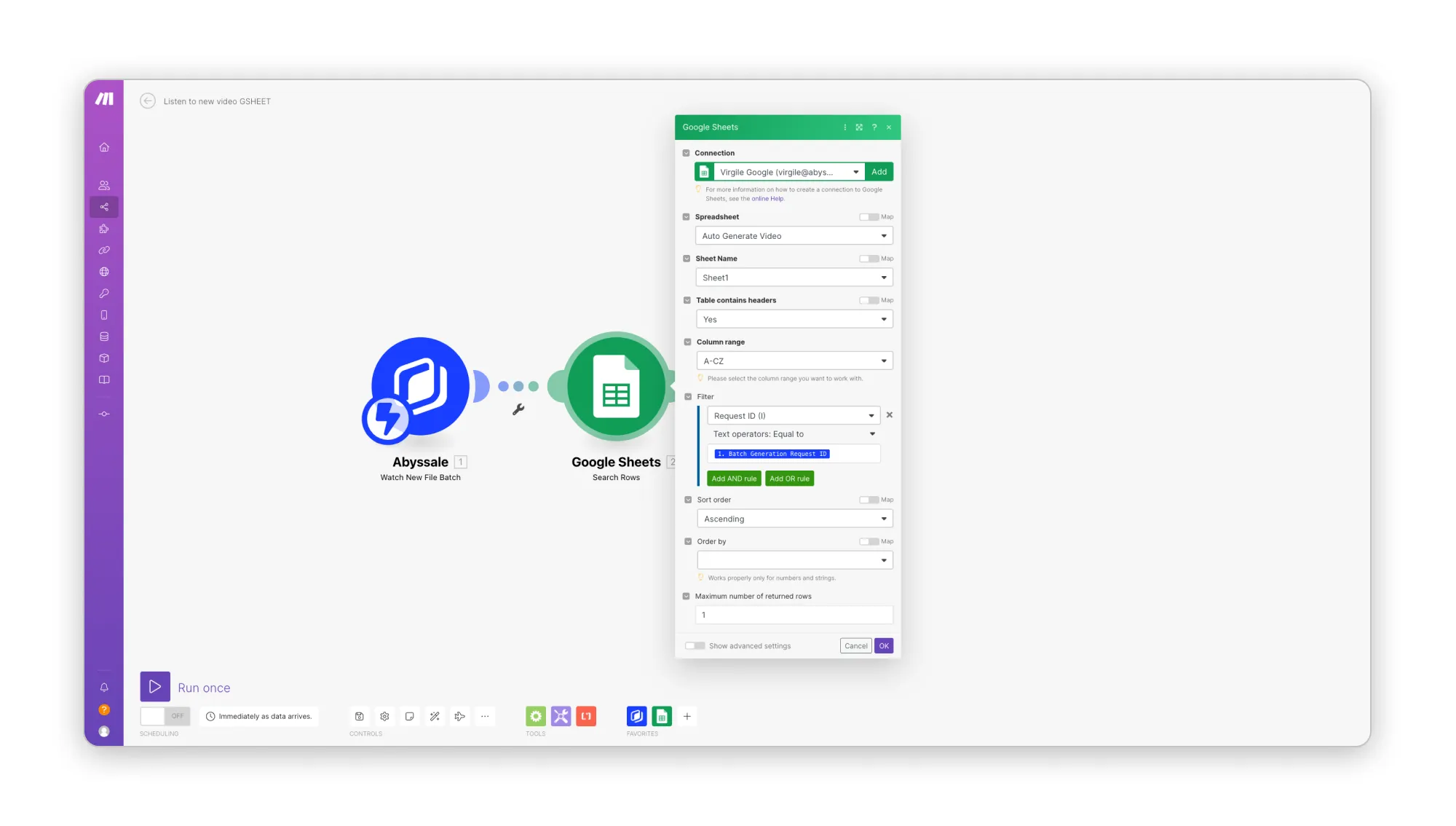
Task: Click the online Help link
Action: (767, 198)
